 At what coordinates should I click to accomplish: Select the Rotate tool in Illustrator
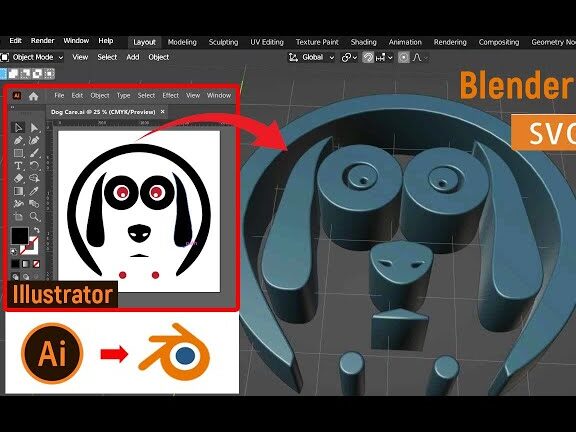(x=34, y=166)
